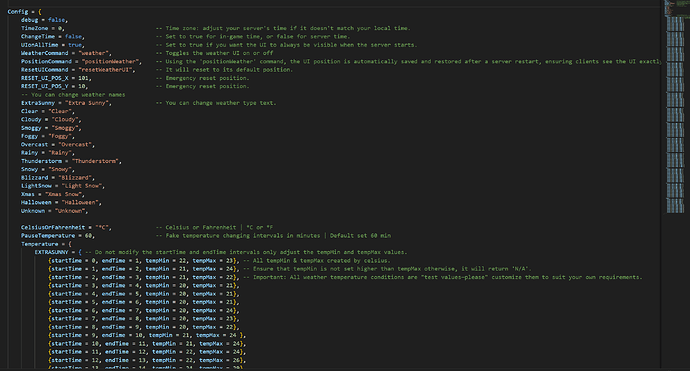
Task: Click the Config opening brace
Action: coord(40,11)
